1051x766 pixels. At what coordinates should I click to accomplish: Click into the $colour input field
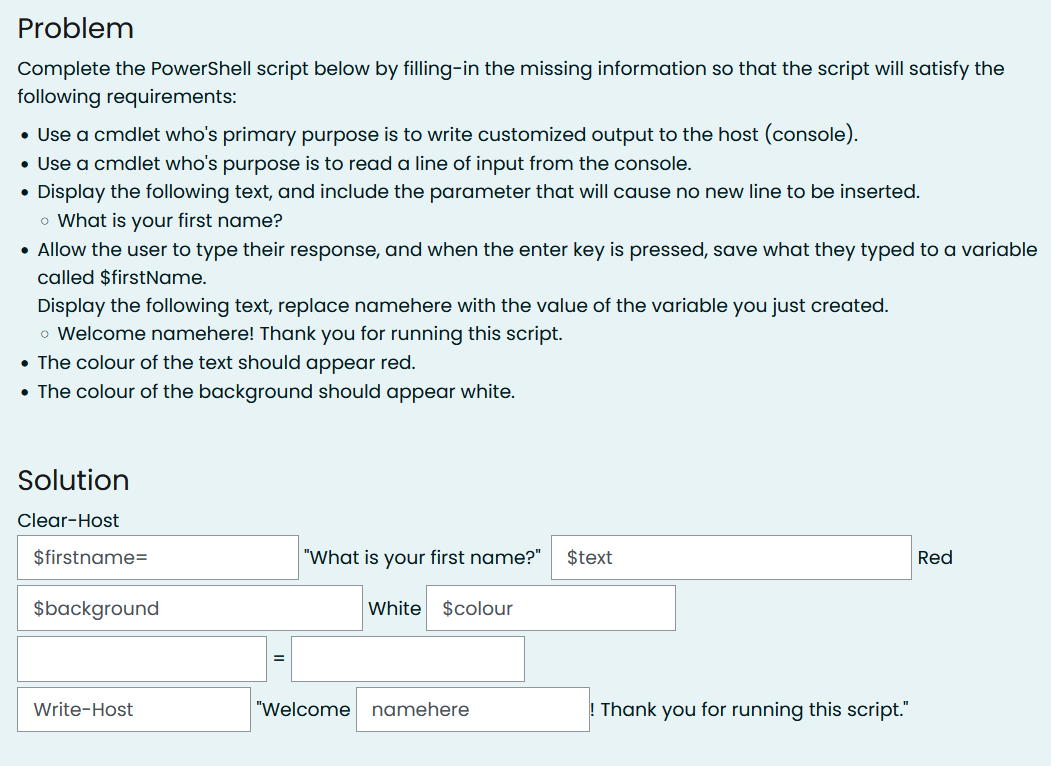click(551, 609)
